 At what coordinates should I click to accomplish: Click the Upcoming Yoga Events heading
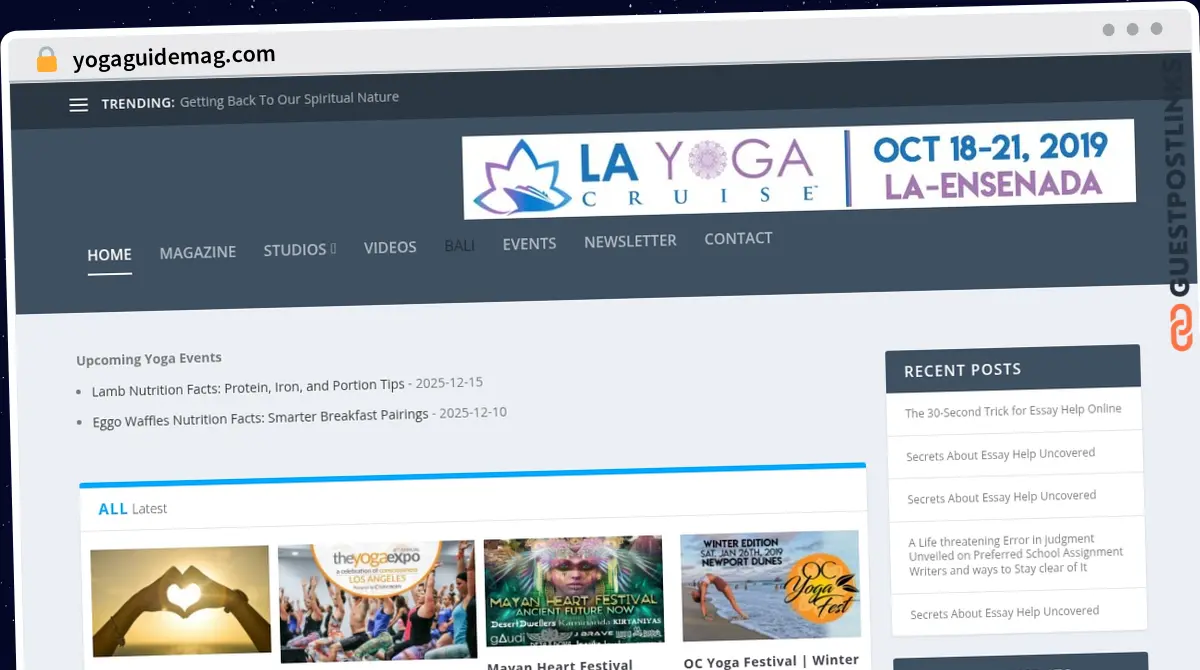[149, 358]
